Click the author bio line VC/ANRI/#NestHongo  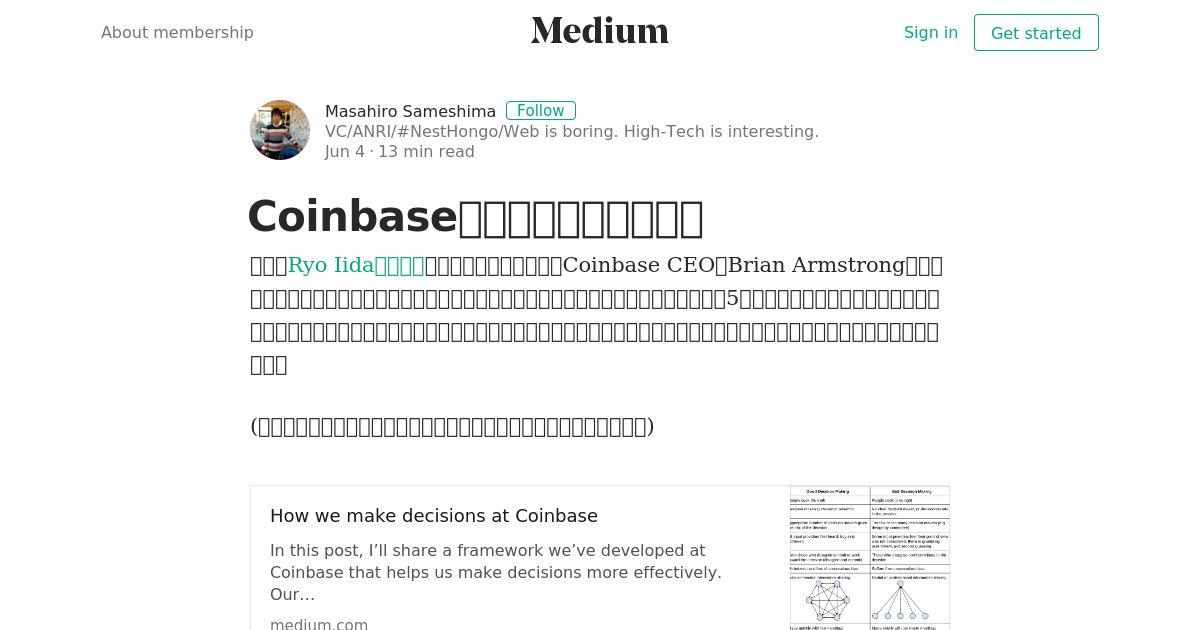tap(572, 131)
